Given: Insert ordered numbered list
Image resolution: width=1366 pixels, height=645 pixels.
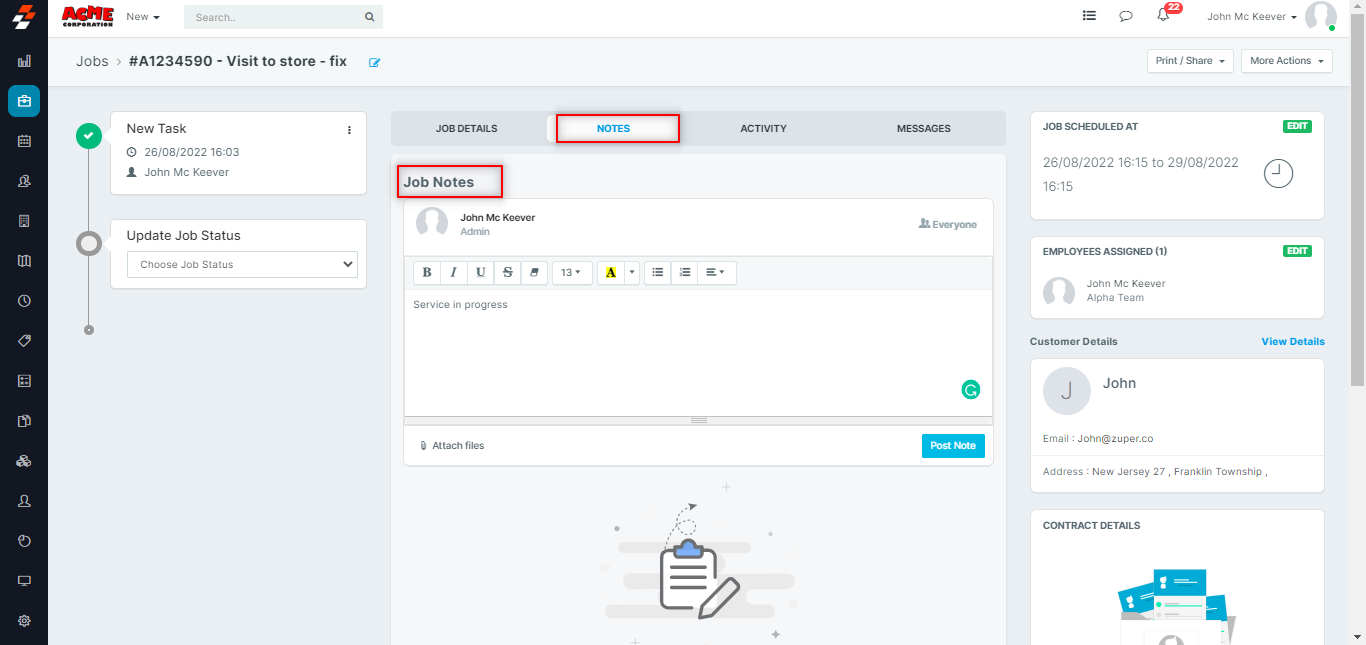Looking at the screenshot, I should coord(684,272).
